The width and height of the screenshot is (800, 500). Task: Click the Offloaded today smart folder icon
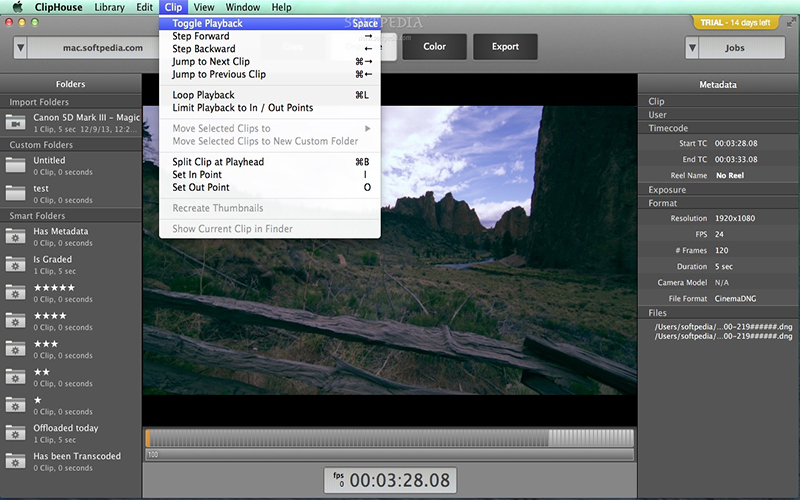coord(15,433)
